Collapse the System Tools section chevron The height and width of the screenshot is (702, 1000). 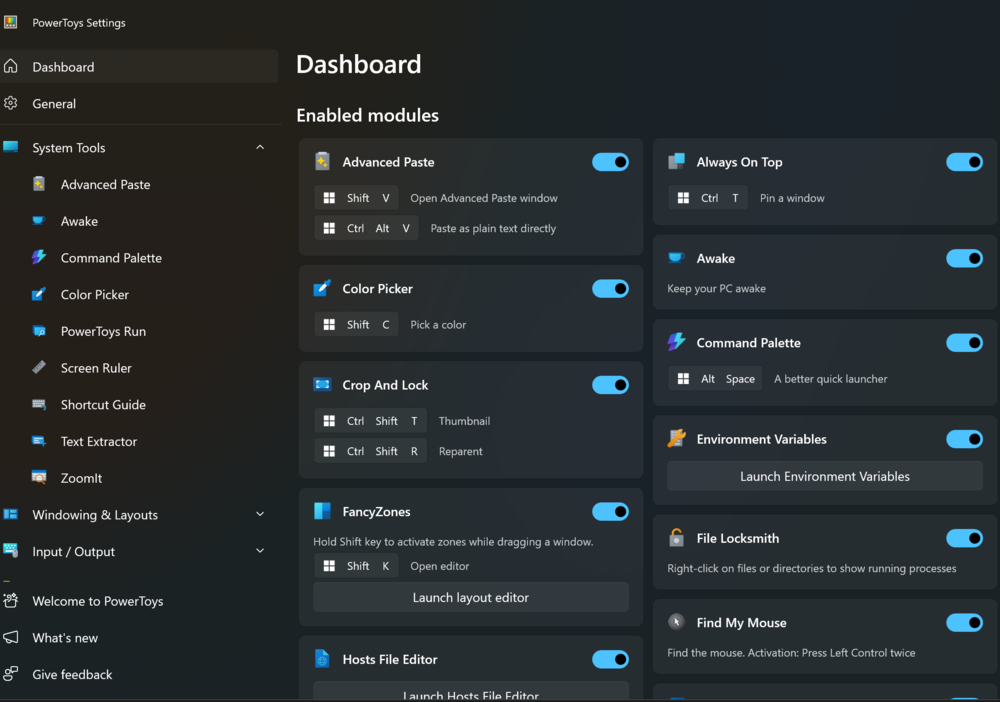[x=260, y=147]
